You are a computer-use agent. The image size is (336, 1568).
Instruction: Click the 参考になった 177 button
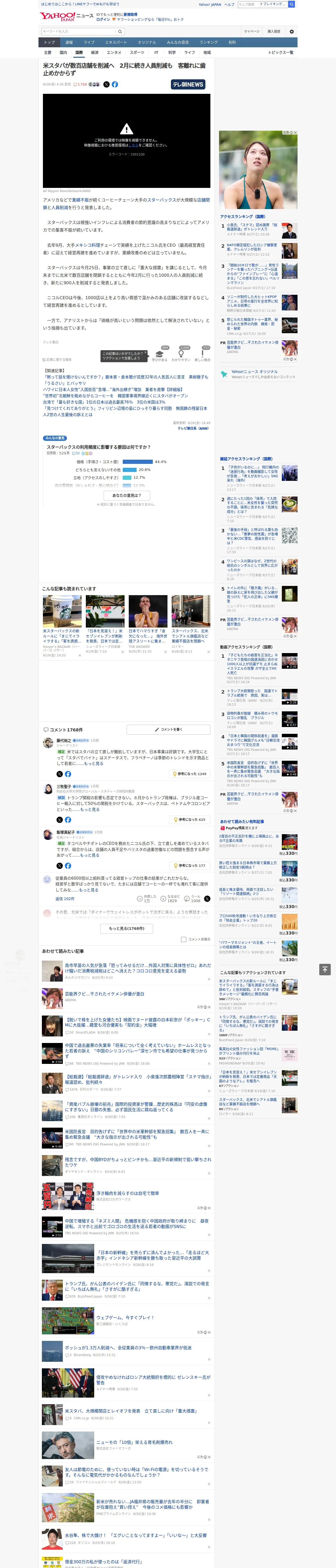[x=190, y=866]
